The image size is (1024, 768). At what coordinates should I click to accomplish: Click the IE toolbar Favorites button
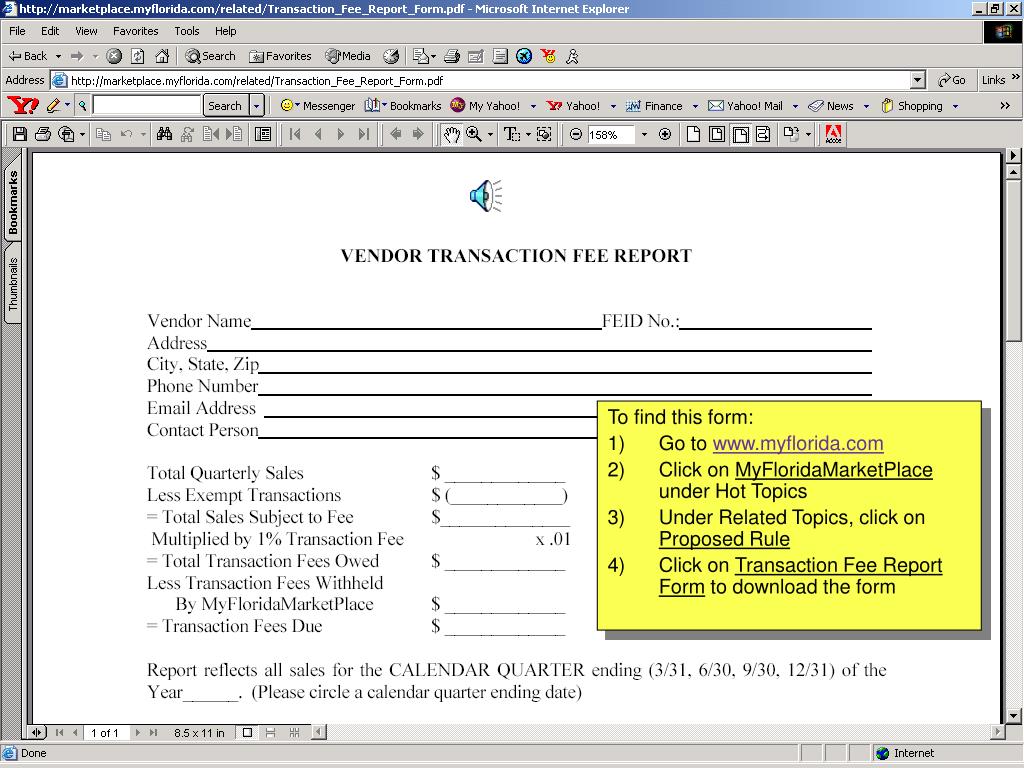pyautogui.click(x=281, y=56)
